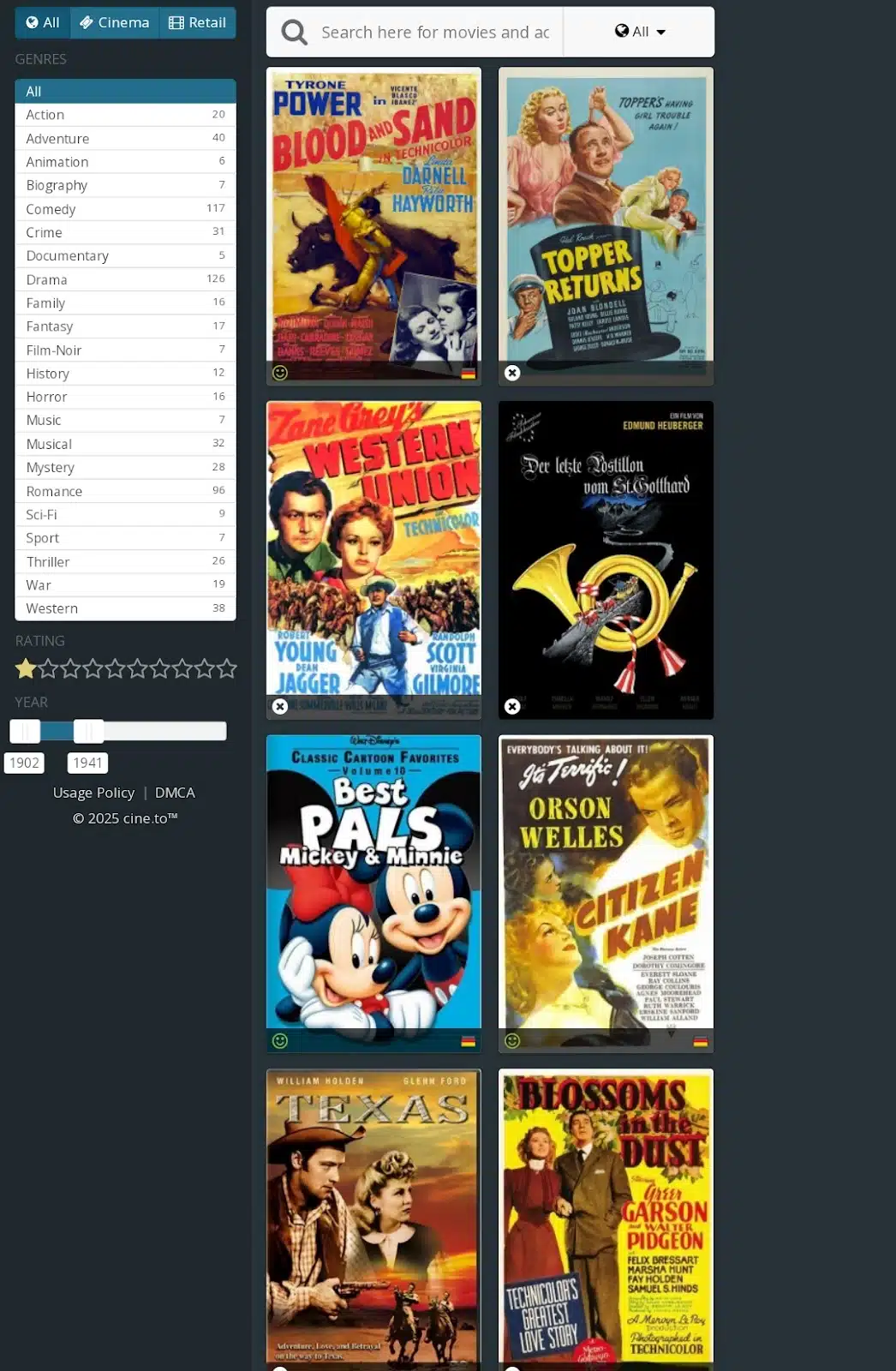Filter by Film-Noir genre
This screenshot has height=1371, width=896.
125,350
